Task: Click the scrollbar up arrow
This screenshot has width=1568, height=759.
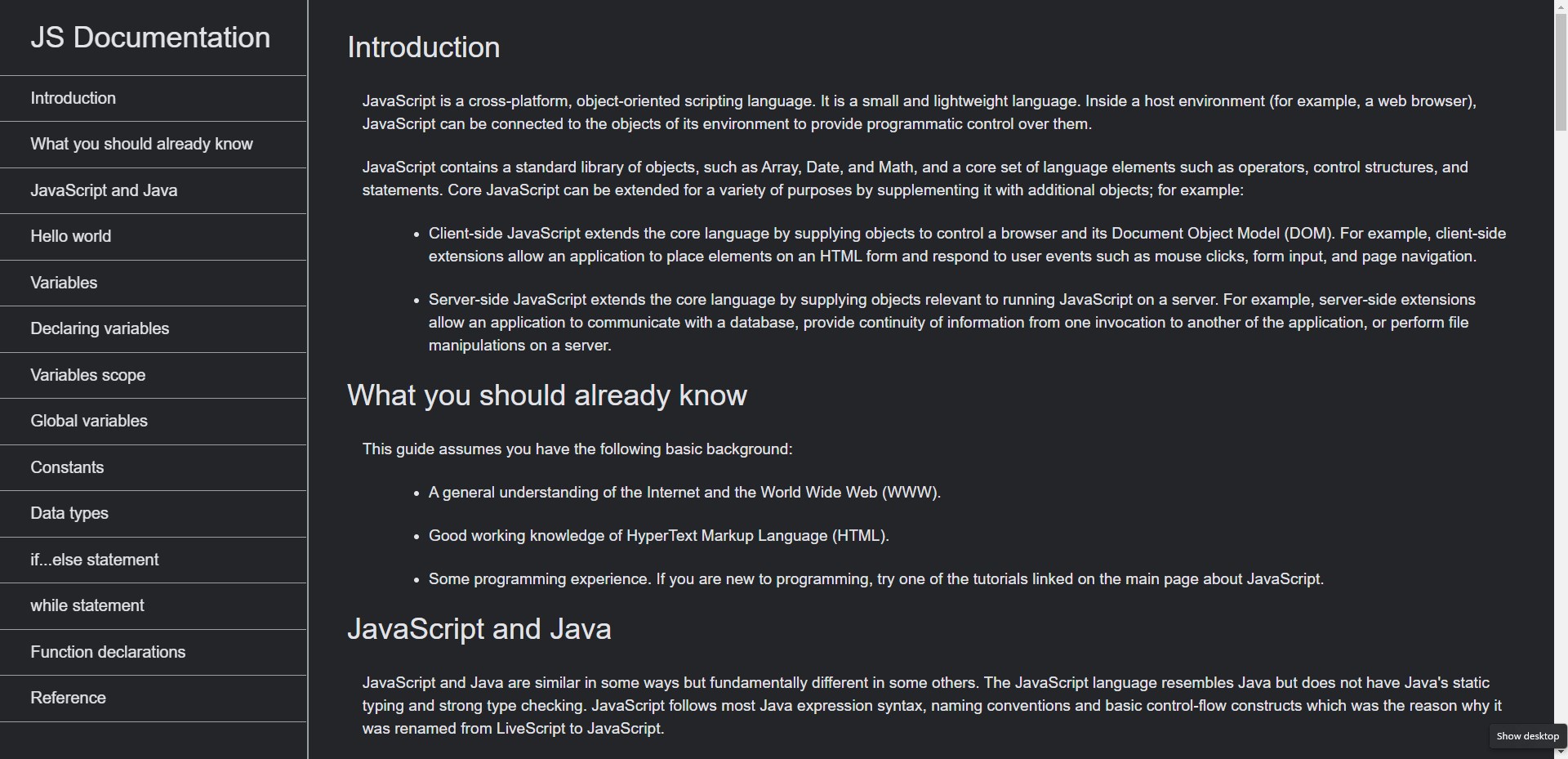Action: click(1561, 6)
